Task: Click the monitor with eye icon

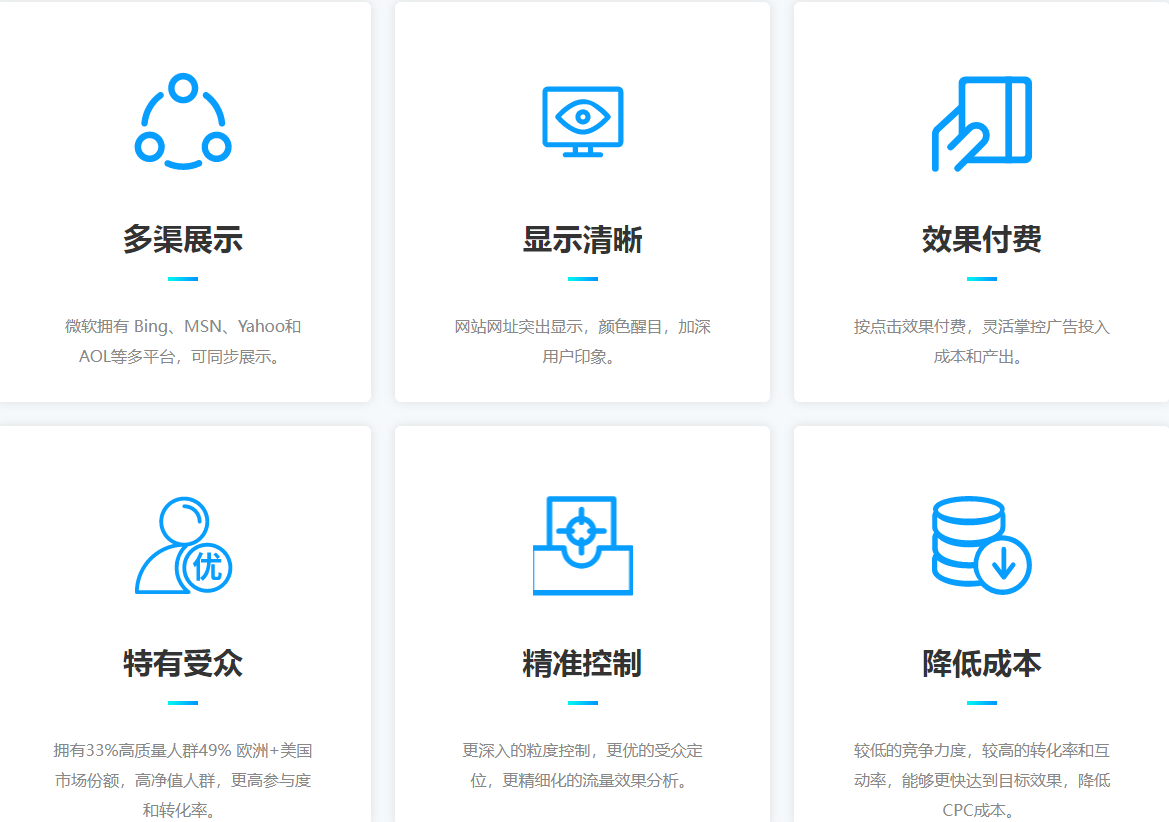Action: [x=582, y=121]
